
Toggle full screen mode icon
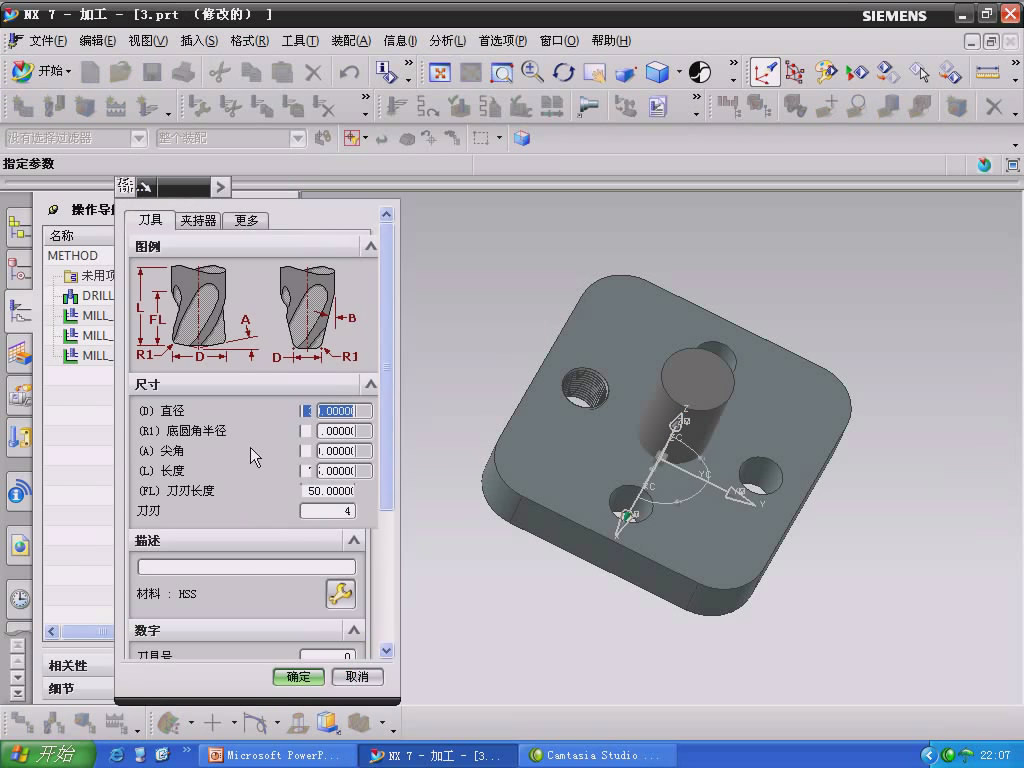[1012, 165]
